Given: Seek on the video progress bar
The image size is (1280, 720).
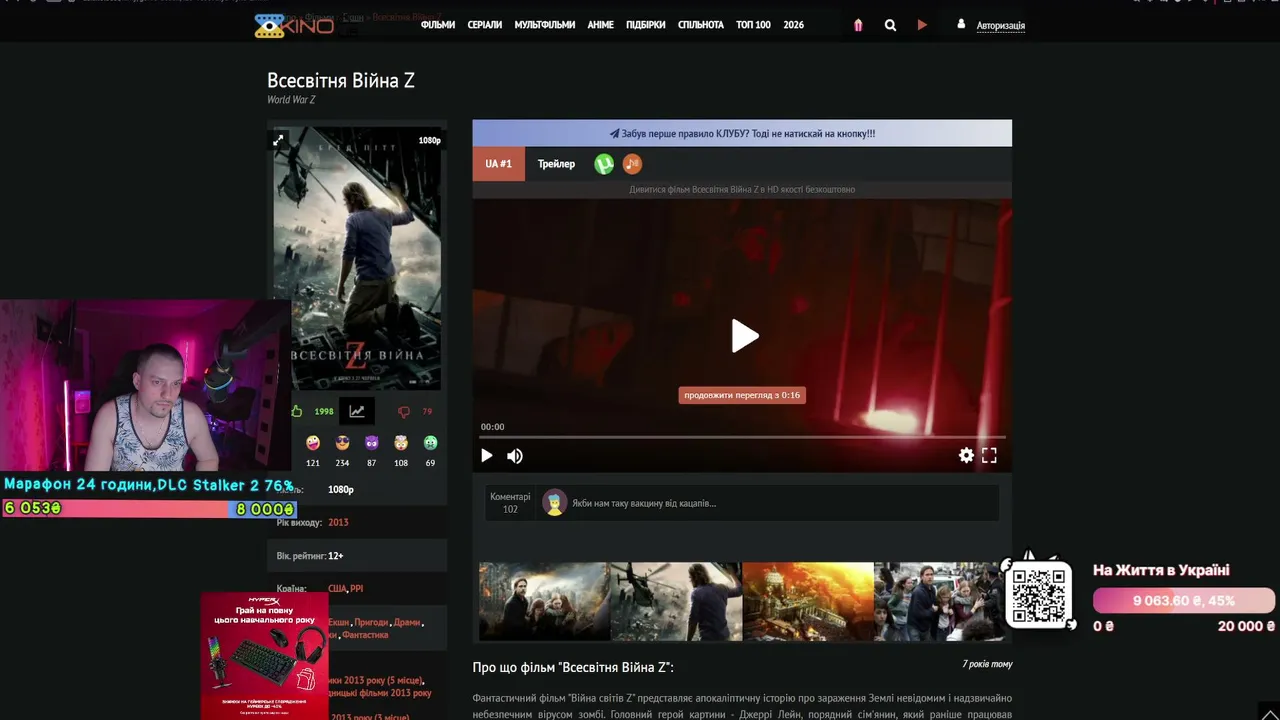Looking at the screenshot, I should [742, 437].
